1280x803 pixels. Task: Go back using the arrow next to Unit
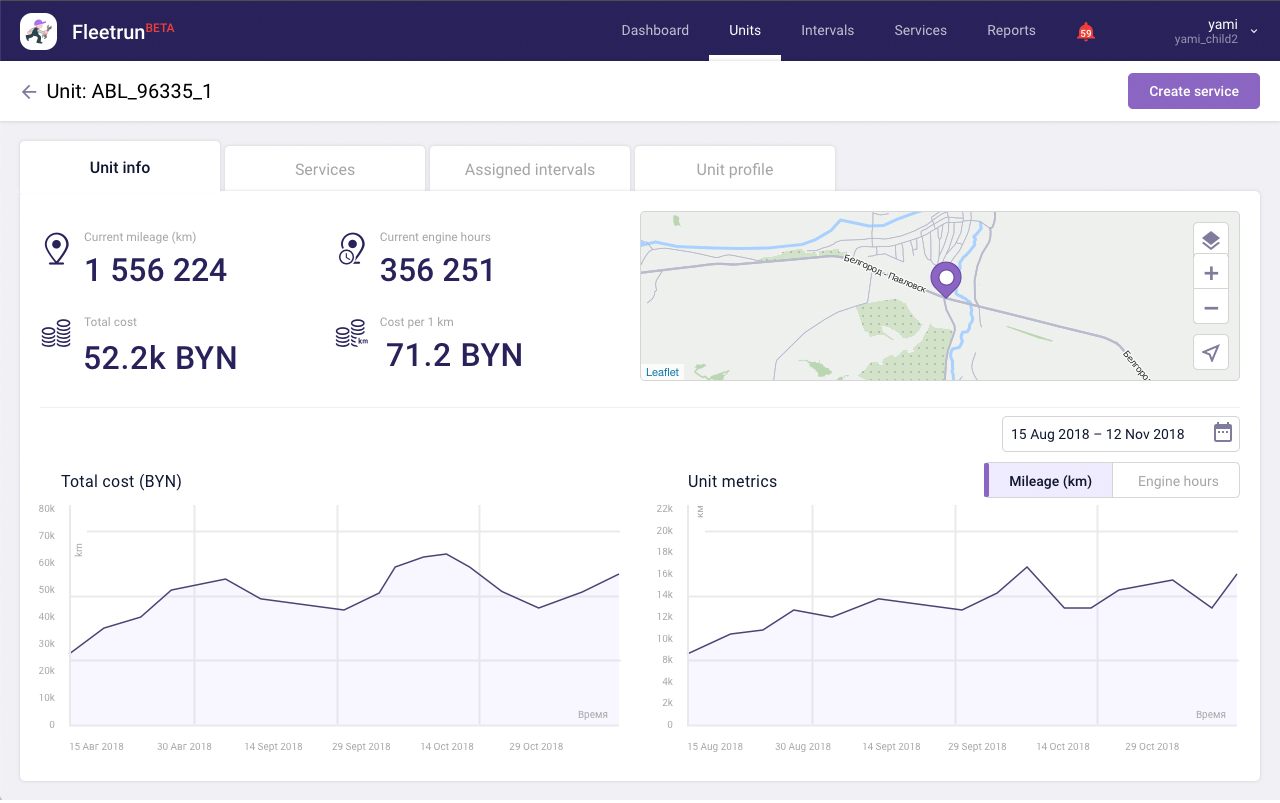click(x=29, y=92)
